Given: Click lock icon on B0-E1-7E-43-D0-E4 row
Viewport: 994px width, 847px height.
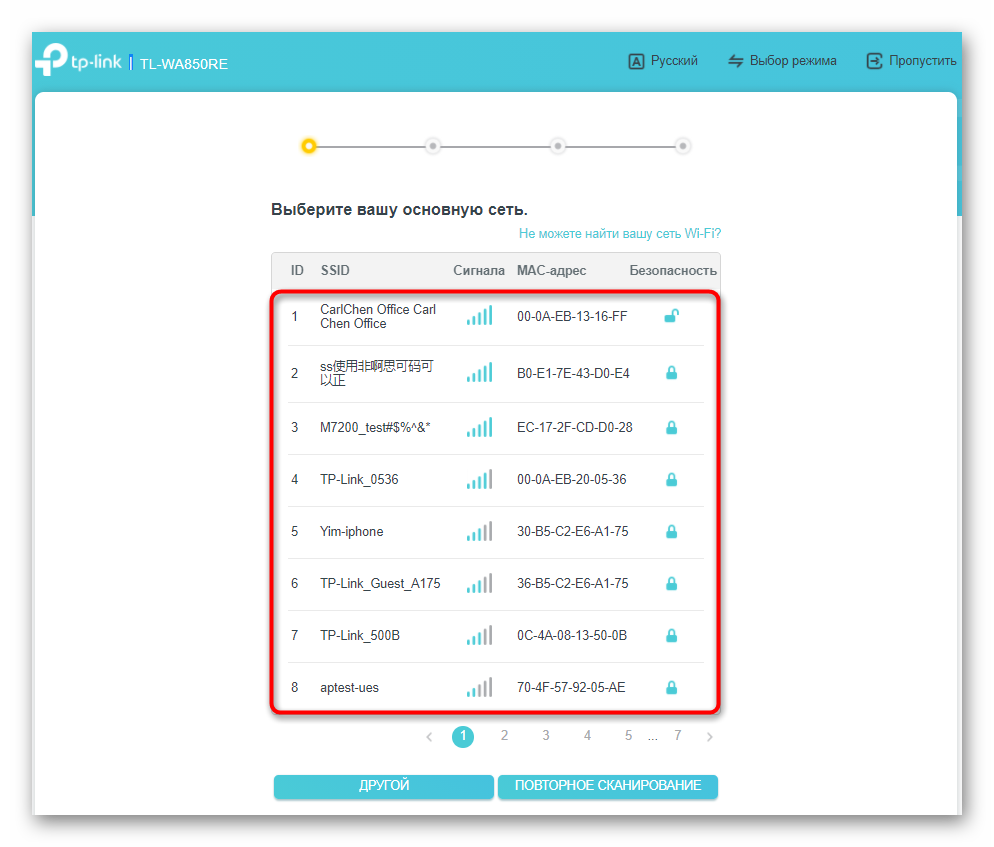Looking at the screenshot, I should 671,373.
